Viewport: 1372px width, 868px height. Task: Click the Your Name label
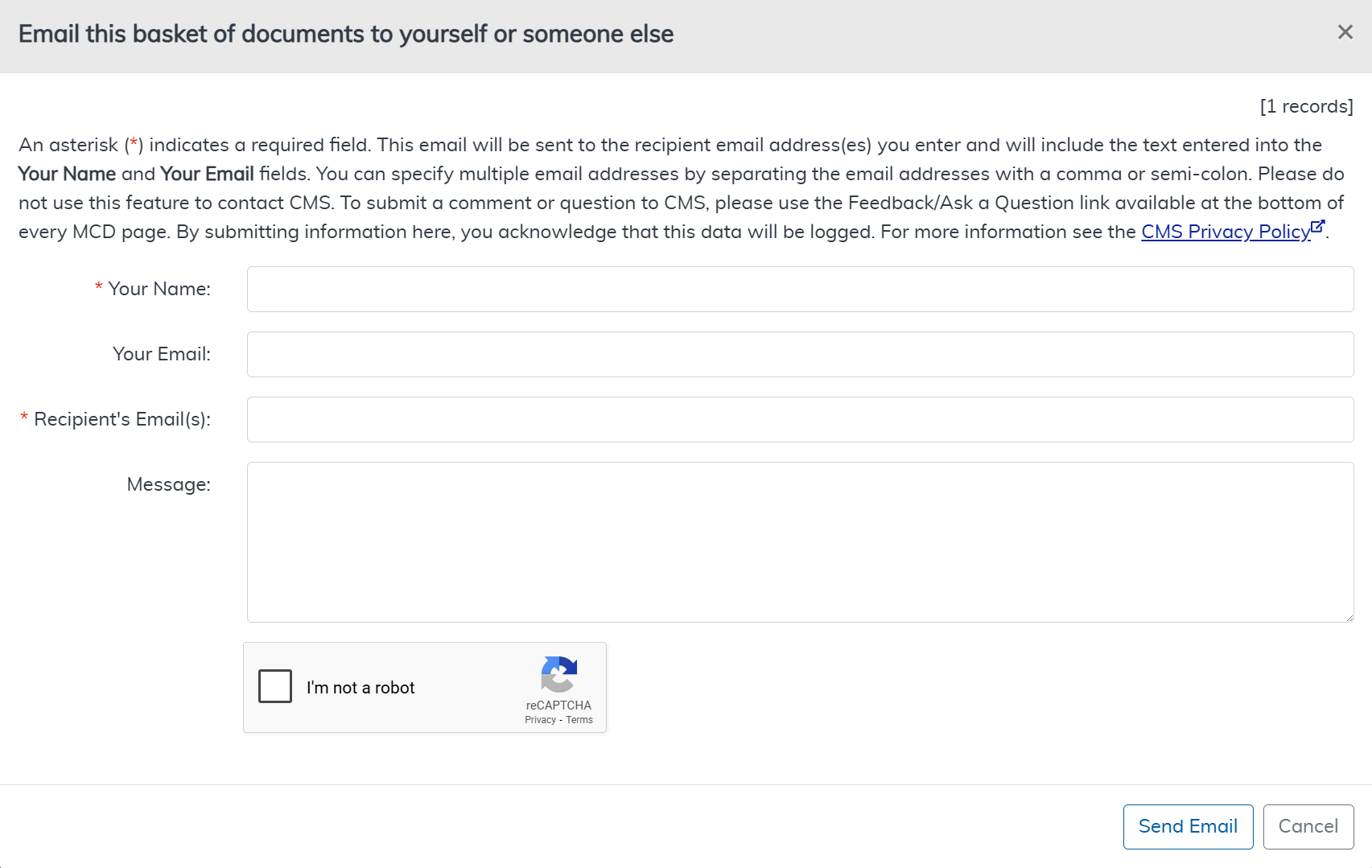click(159, 290)
